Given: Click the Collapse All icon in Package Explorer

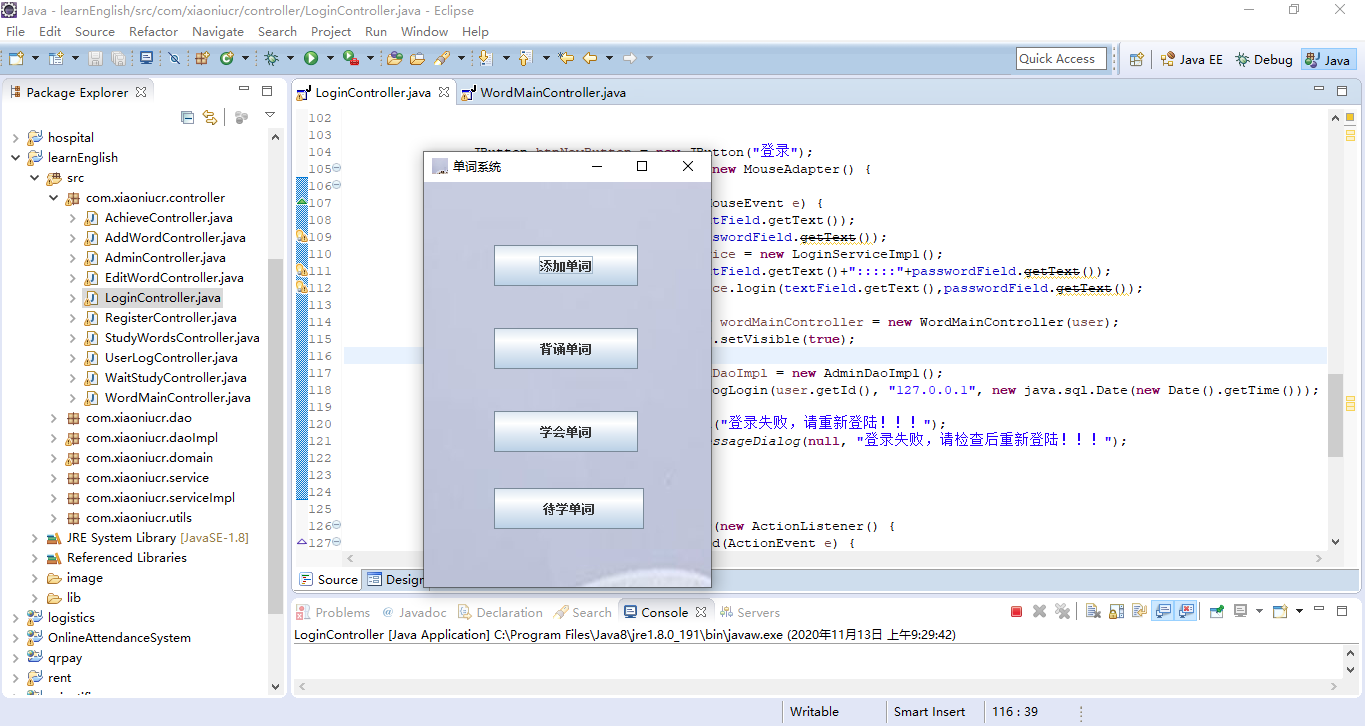Looking at the screenshot, I should click(x=187, y=117).
